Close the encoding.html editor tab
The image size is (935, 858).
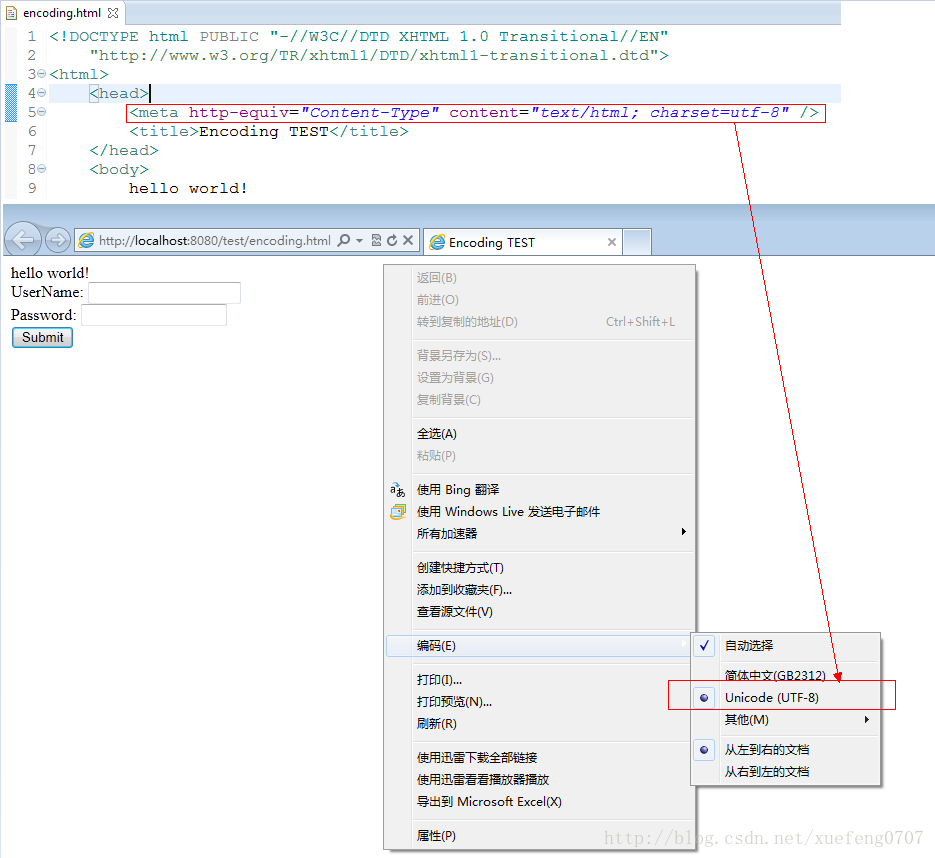click(113, 13)
